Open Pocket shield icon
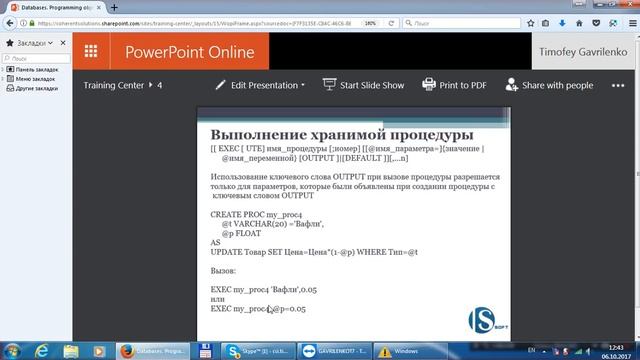Viewport: 640px width, 360px height. click(596, 23)
